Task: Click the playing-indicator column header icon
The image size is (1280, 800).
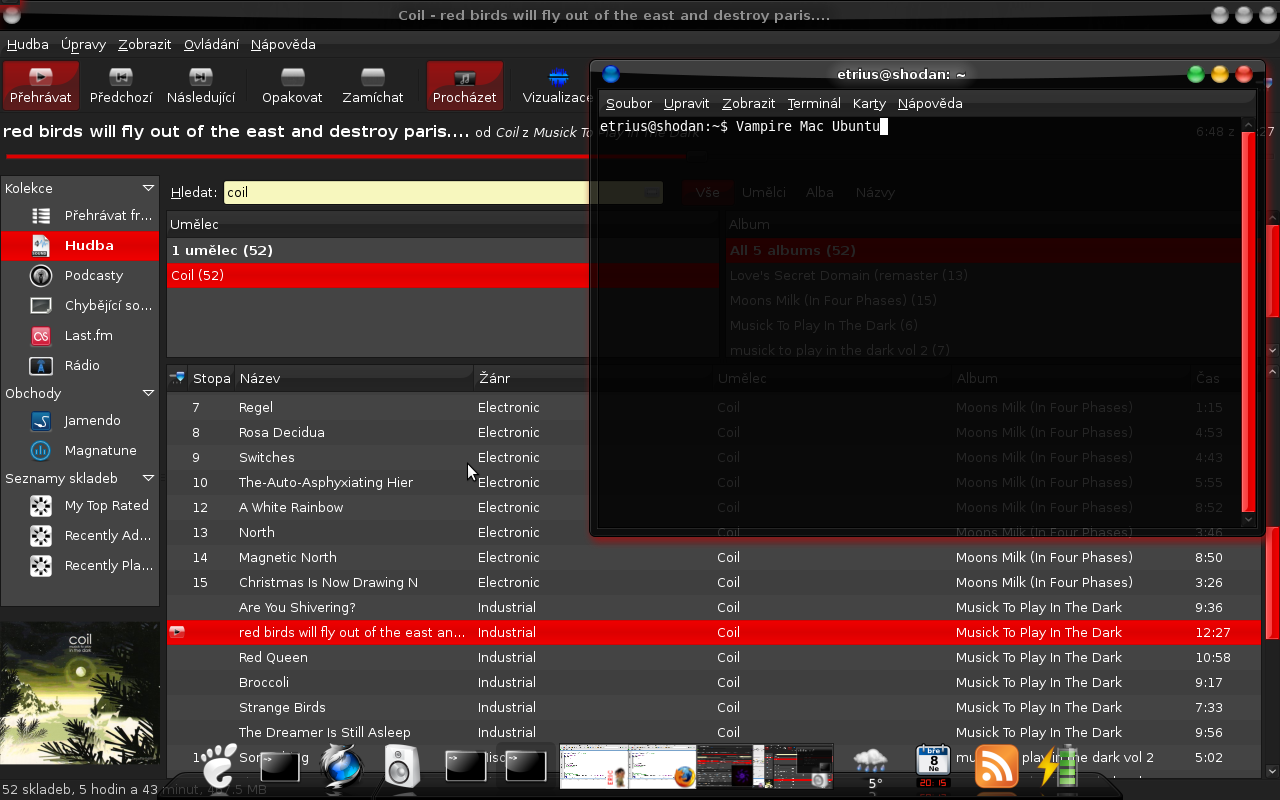Action: [x=177, y=378]
